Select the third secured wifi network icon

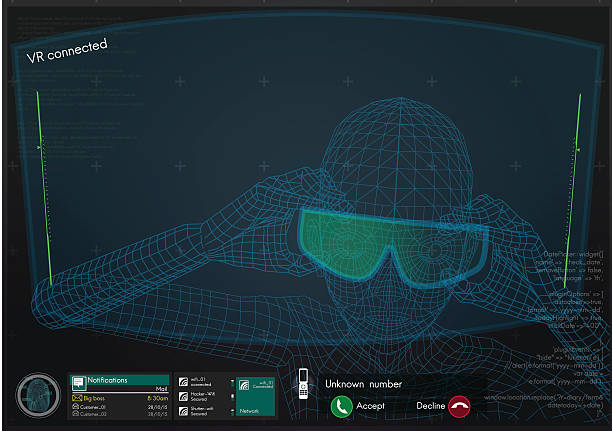click(x=183, y=411)
